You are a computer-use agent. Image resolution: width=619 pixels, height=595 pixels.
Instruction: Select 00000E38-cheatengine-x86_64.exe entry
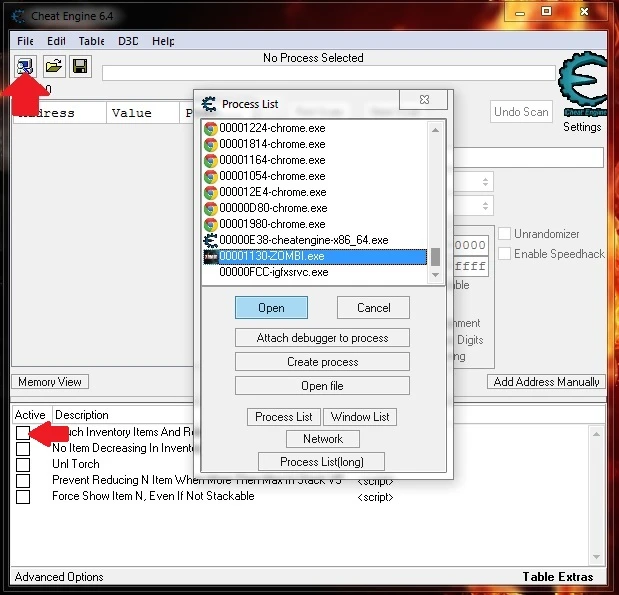(x=315, y=240)
